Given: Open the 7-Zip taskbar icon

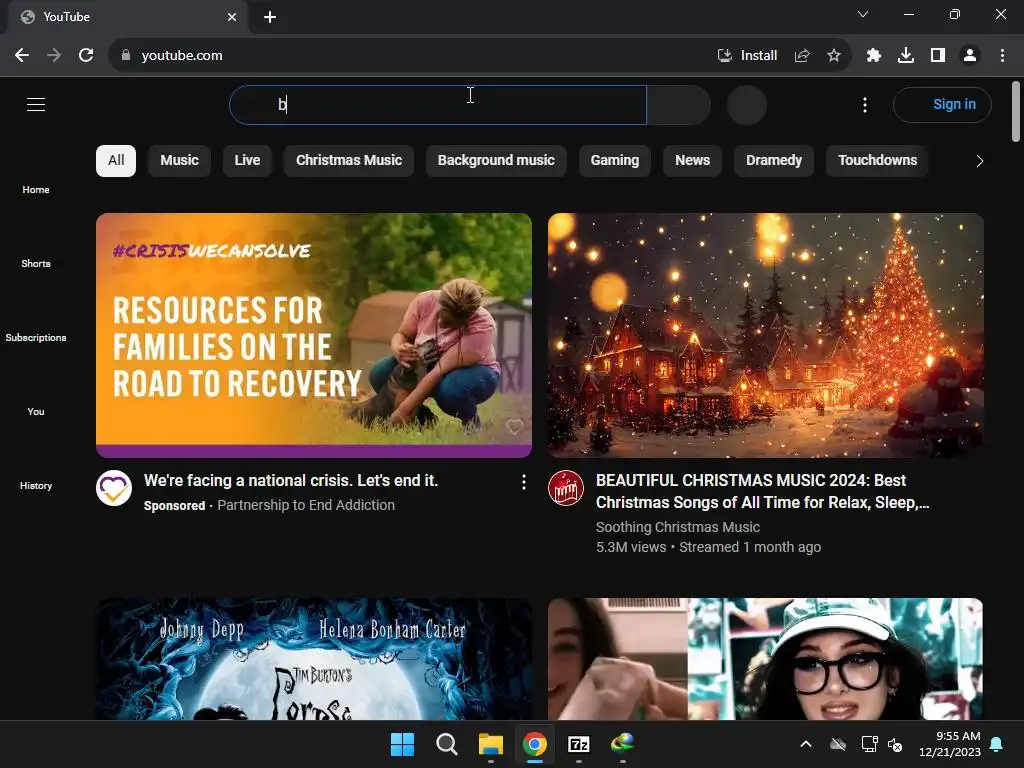Looking at the screenshot, I should [579, 744].
